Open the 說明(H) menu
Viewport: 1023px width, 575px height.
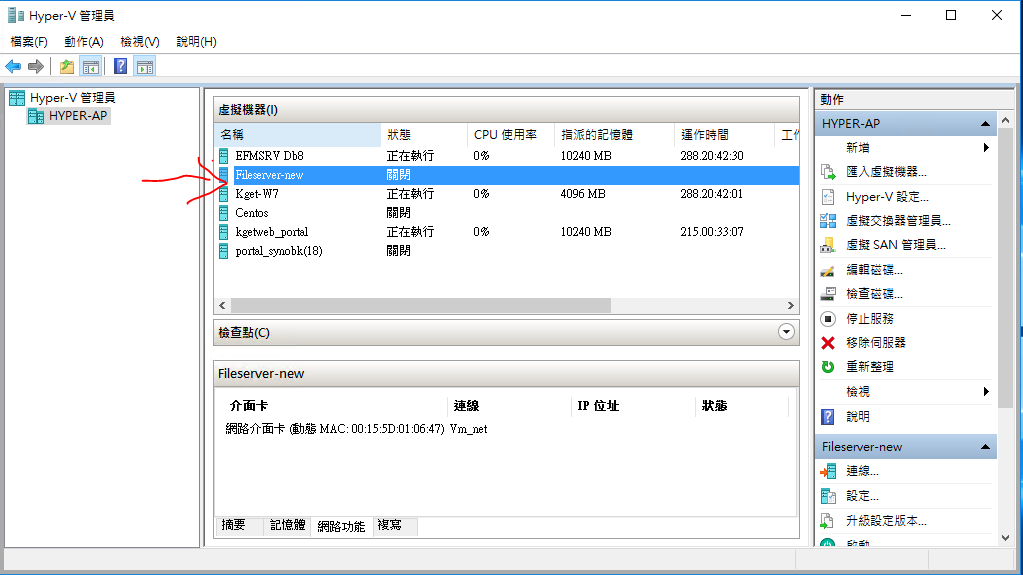tap(196, 42)
